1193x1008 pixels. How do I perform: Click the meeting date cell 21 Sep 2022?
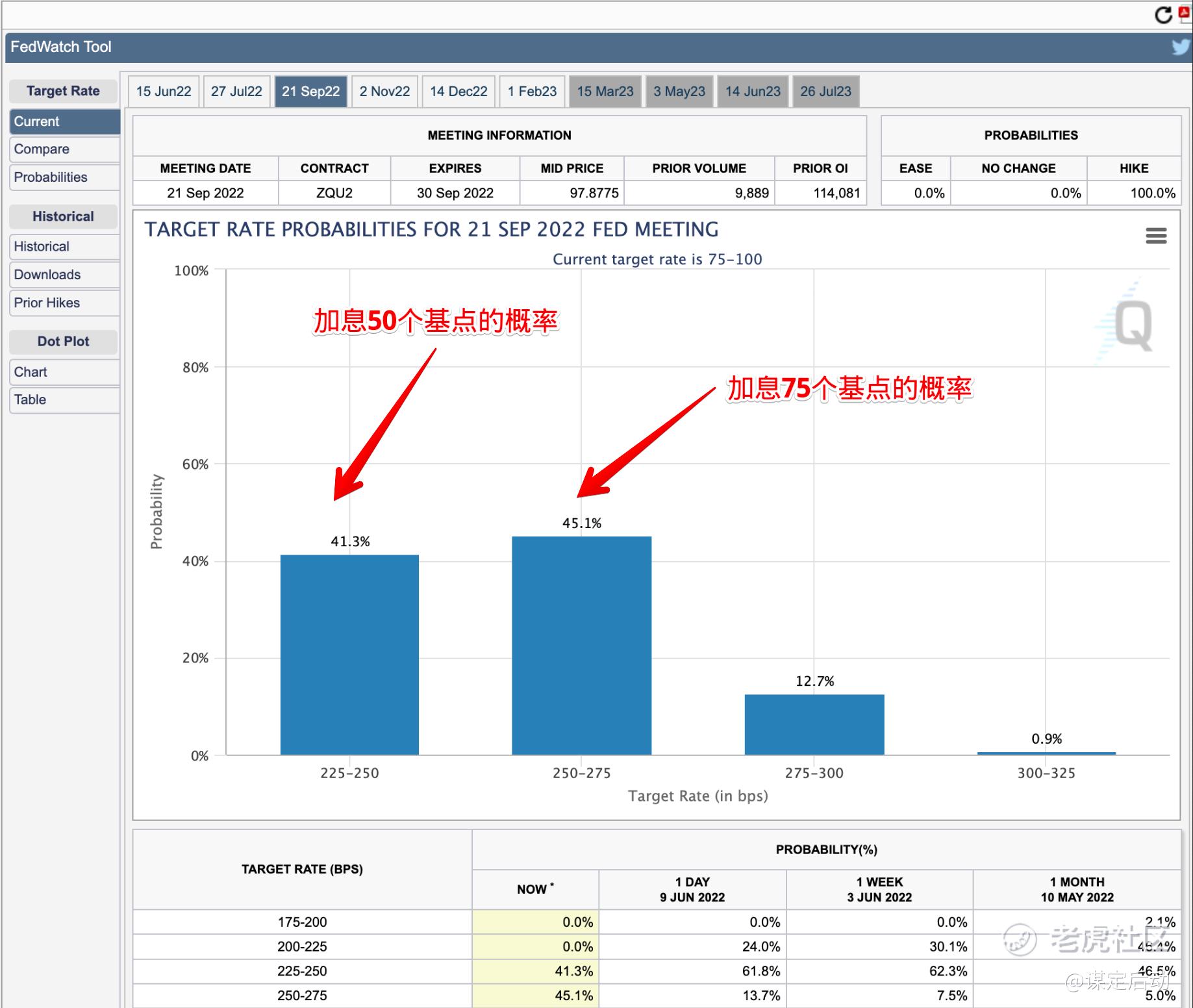(x=205, y=193)
